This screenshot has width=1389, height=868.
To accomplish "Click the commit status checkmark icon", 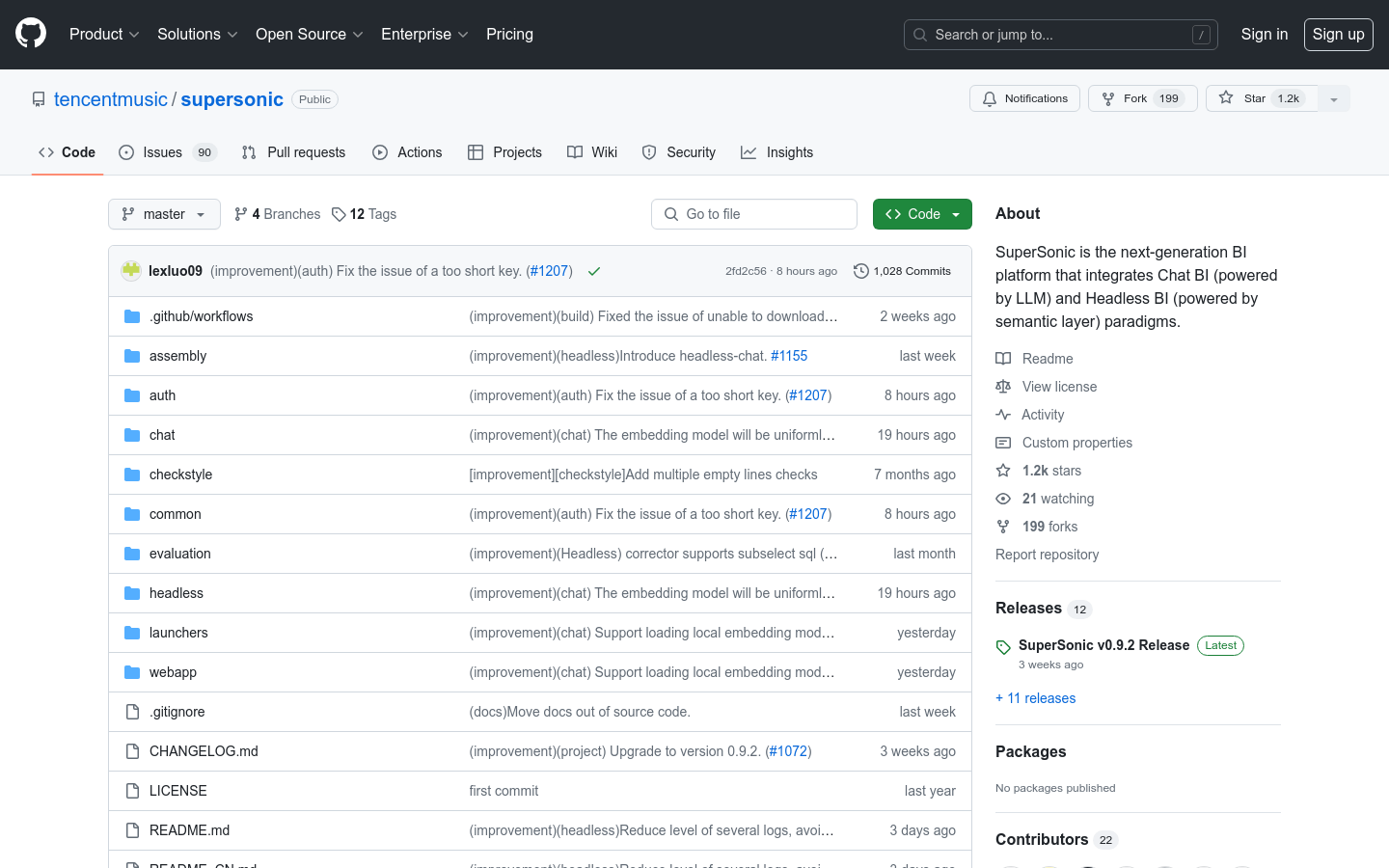I will pyautogui.click(x=594, y=271).
